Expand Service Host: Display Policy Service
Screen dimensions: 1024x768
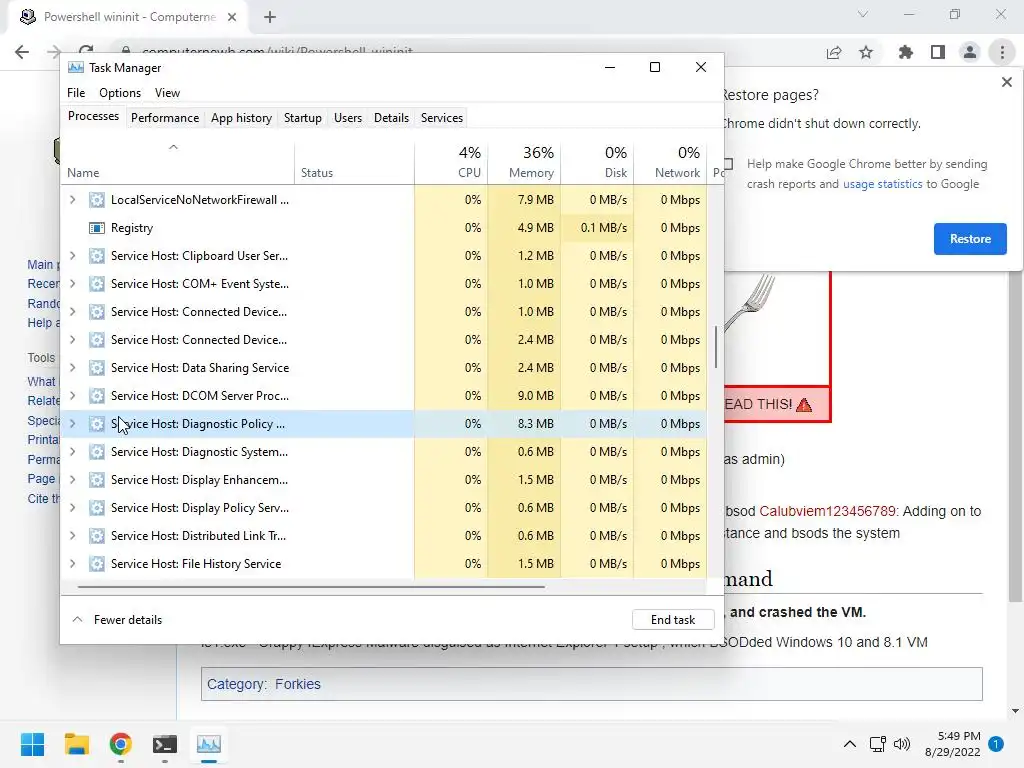coord(72,508)
